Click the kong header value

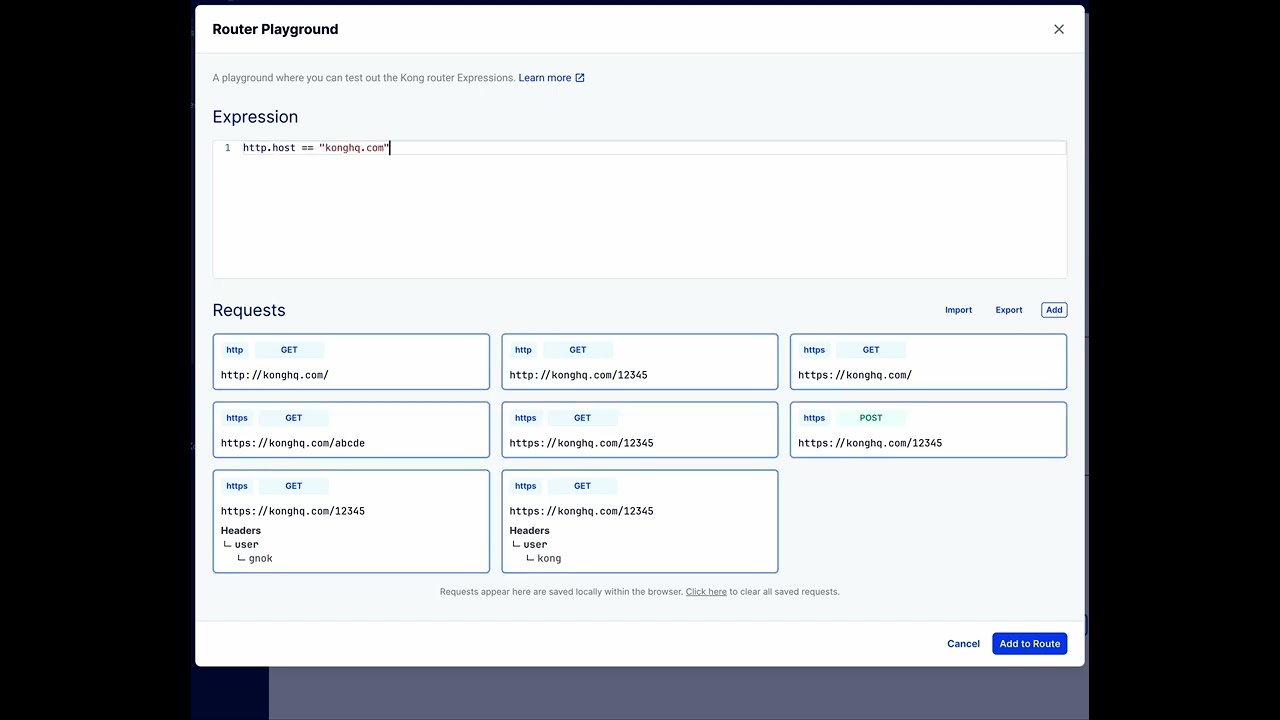pyautogui.click(x=549, y=559)
